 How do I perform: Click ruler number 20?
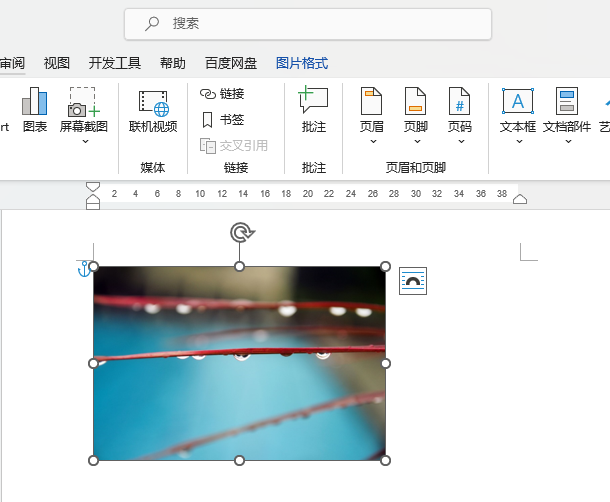(x=308, y=193)
